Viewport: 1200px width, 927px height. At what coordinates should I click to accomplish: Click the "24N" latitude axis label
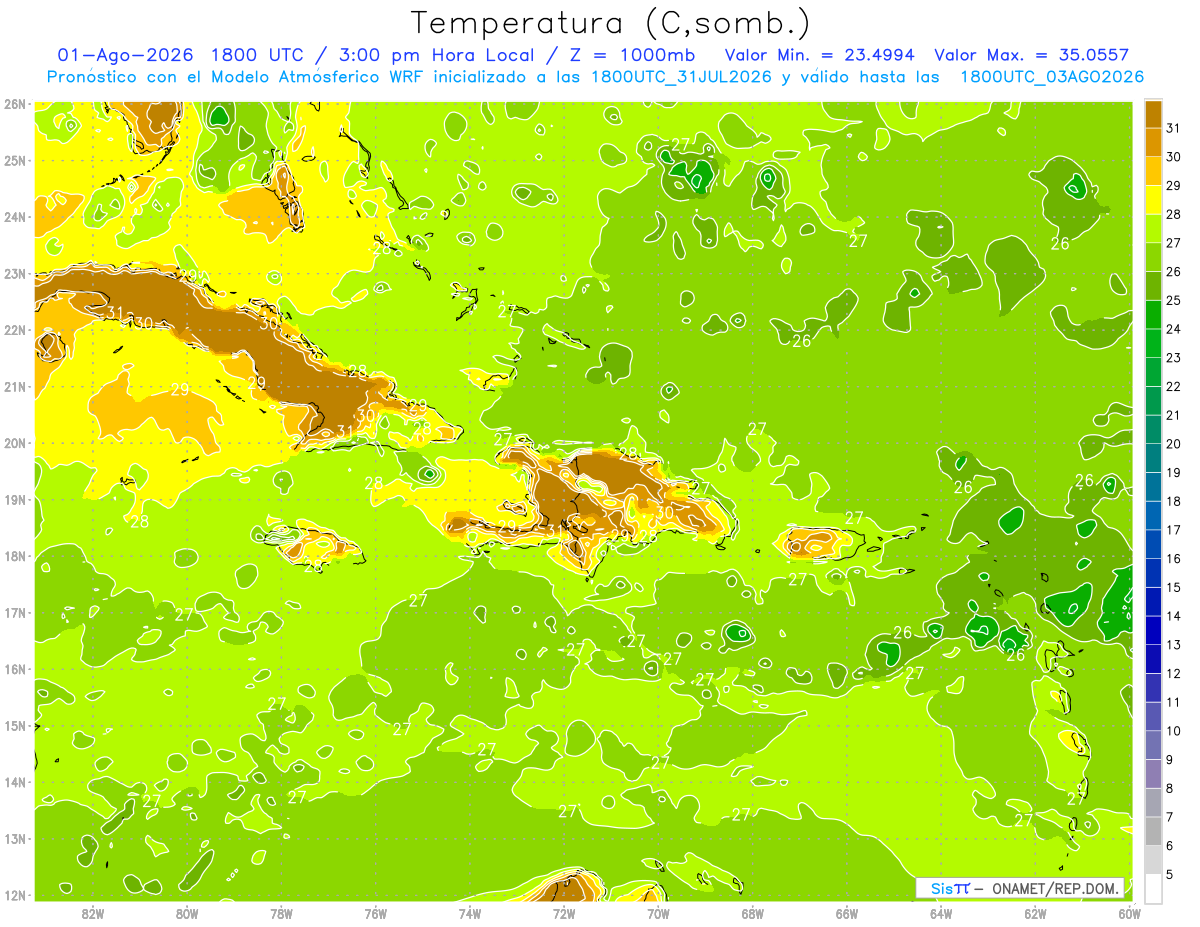click(x=14, y=217)
